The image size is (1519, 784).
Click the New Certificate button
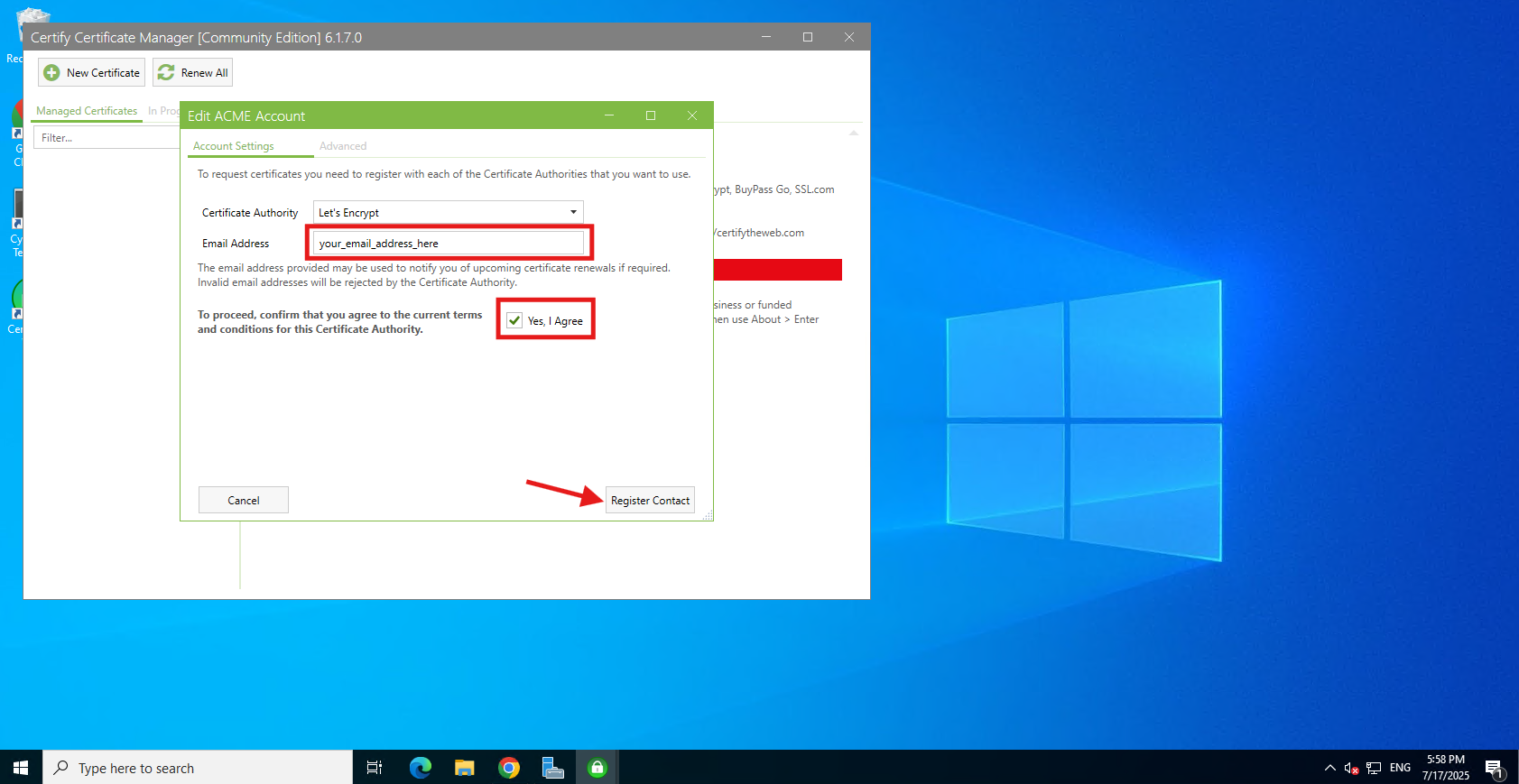(x=91, y=72)
